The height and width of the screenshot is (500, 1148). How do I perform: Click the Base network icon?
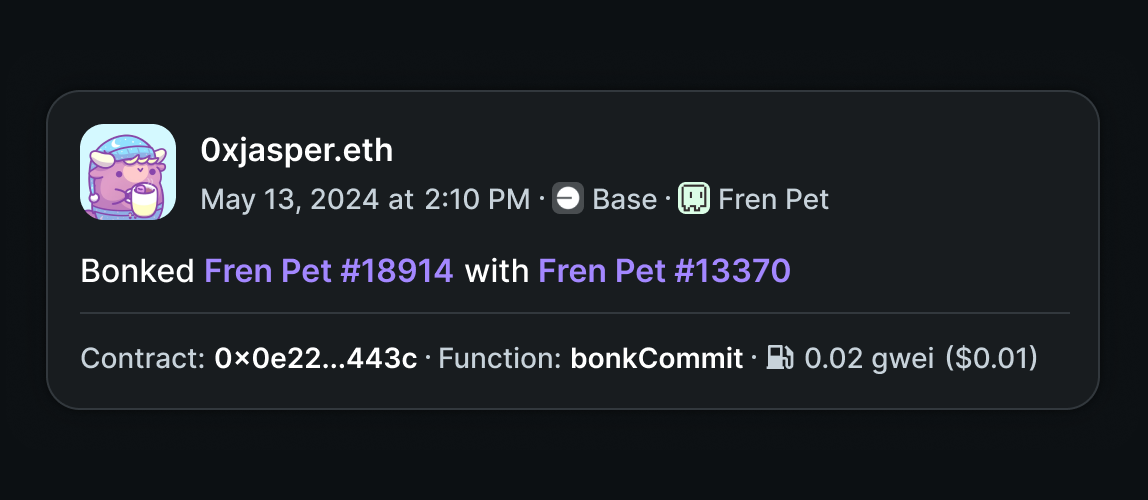[567, 198]
